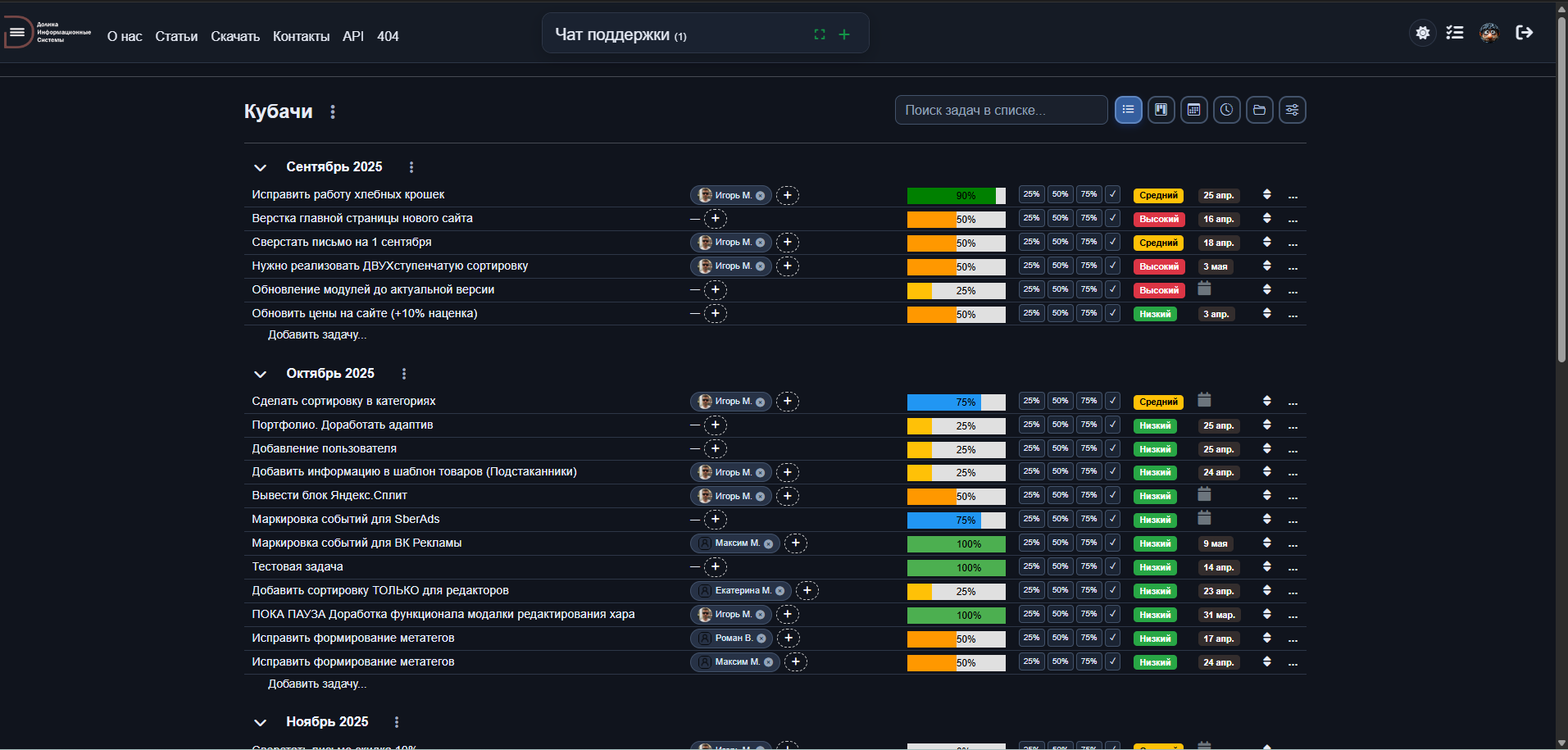Open the Статьи menu item

pos(176,36)
